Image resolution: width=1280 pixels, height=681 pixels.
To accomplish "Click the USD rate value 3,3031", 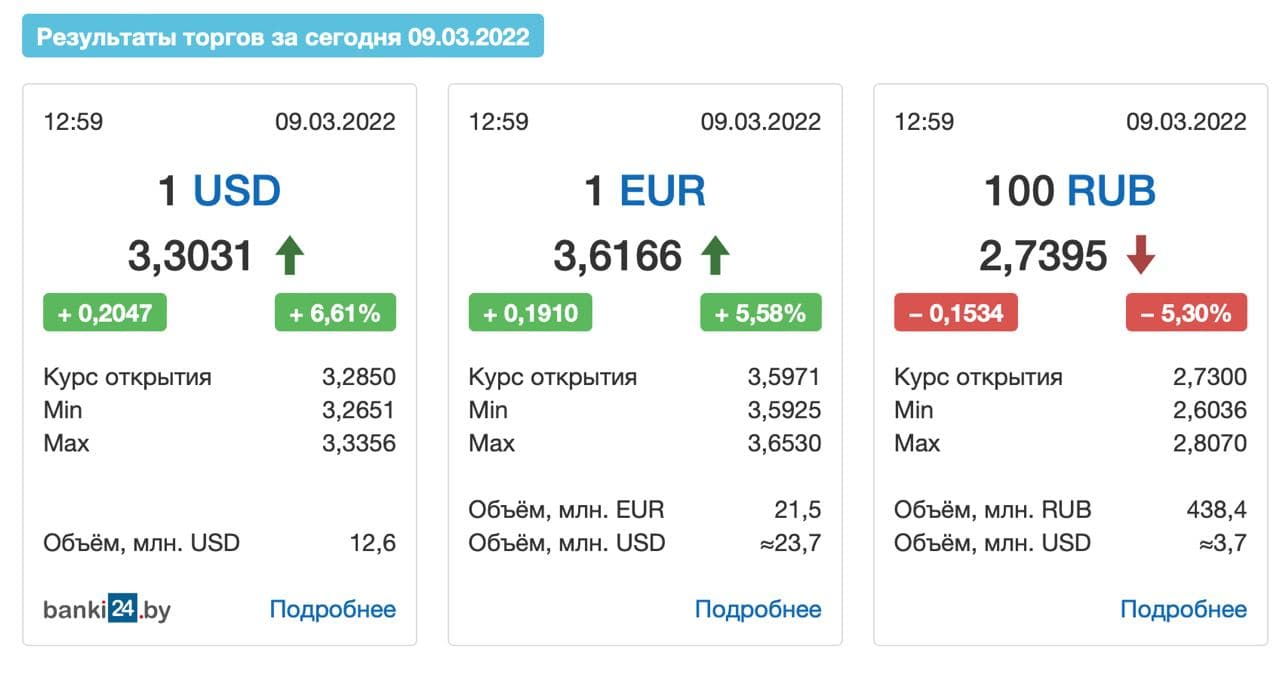I will click(190, 256).
